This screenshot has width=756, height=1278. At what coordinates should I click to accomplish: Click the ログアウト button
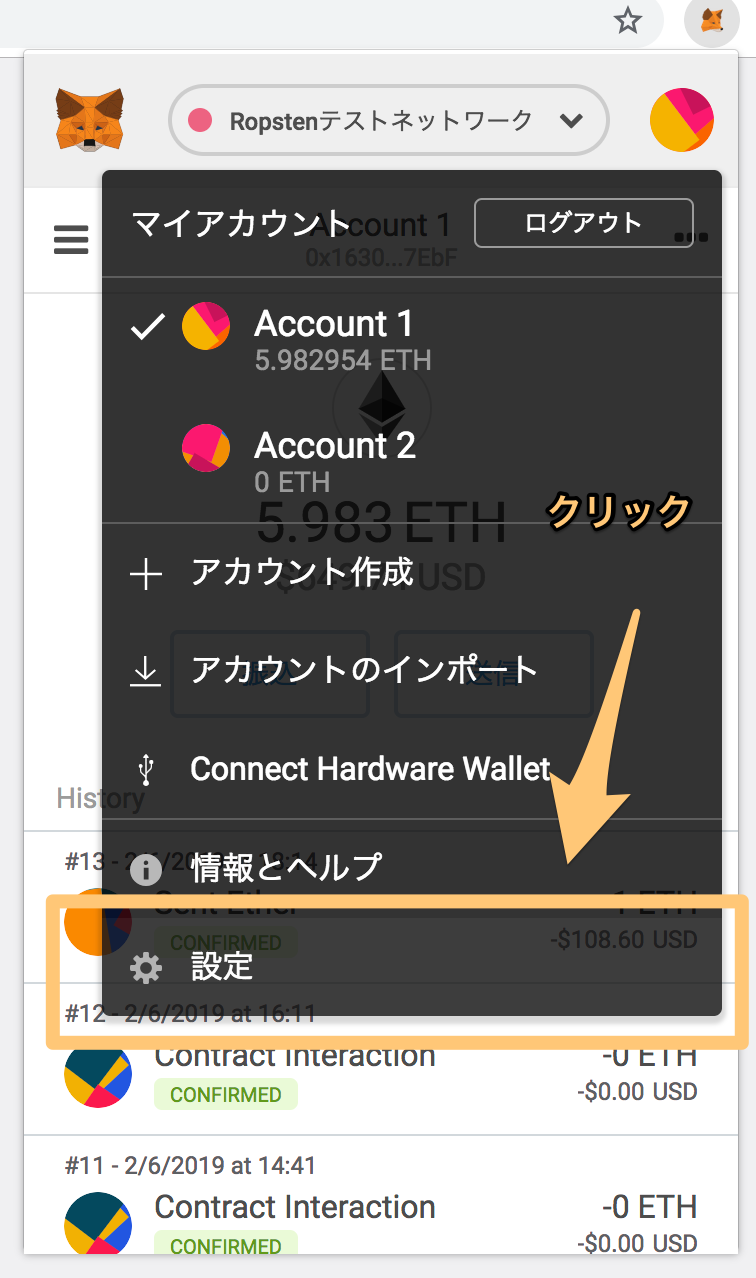pyautogui.click(x=583, y=222)
